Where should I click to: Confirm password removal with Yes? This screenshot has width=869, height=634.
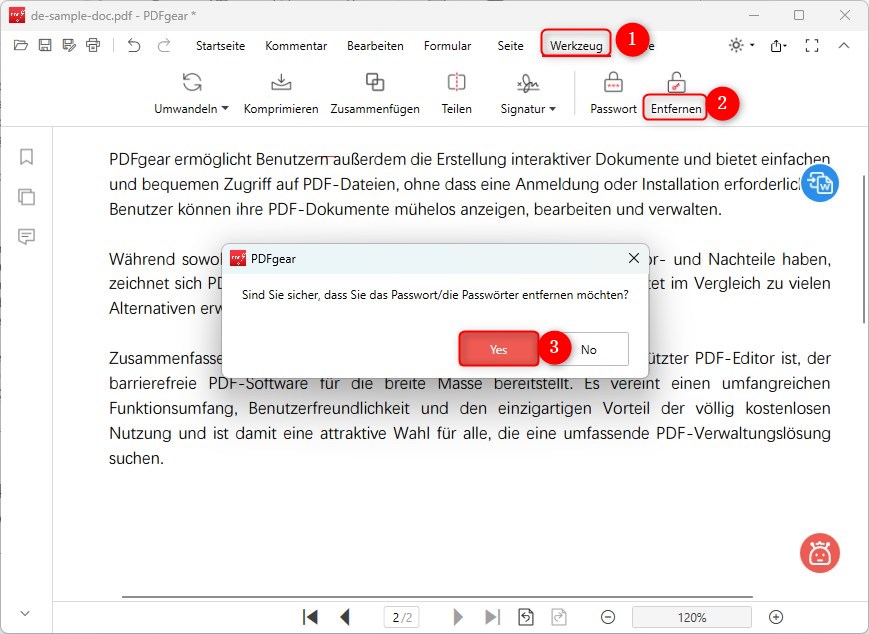(x=498, y=349)
